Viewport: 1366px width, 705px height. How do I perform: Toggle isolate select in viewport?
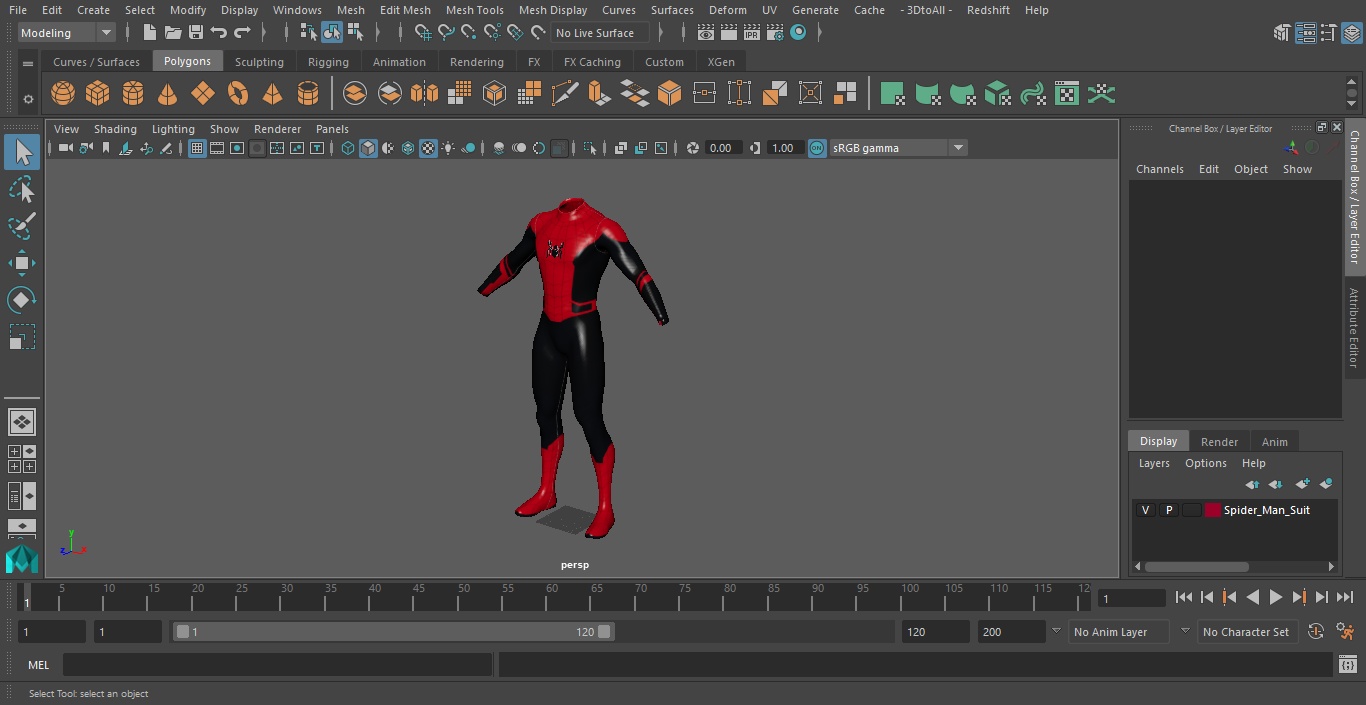(x=590, y=148)
